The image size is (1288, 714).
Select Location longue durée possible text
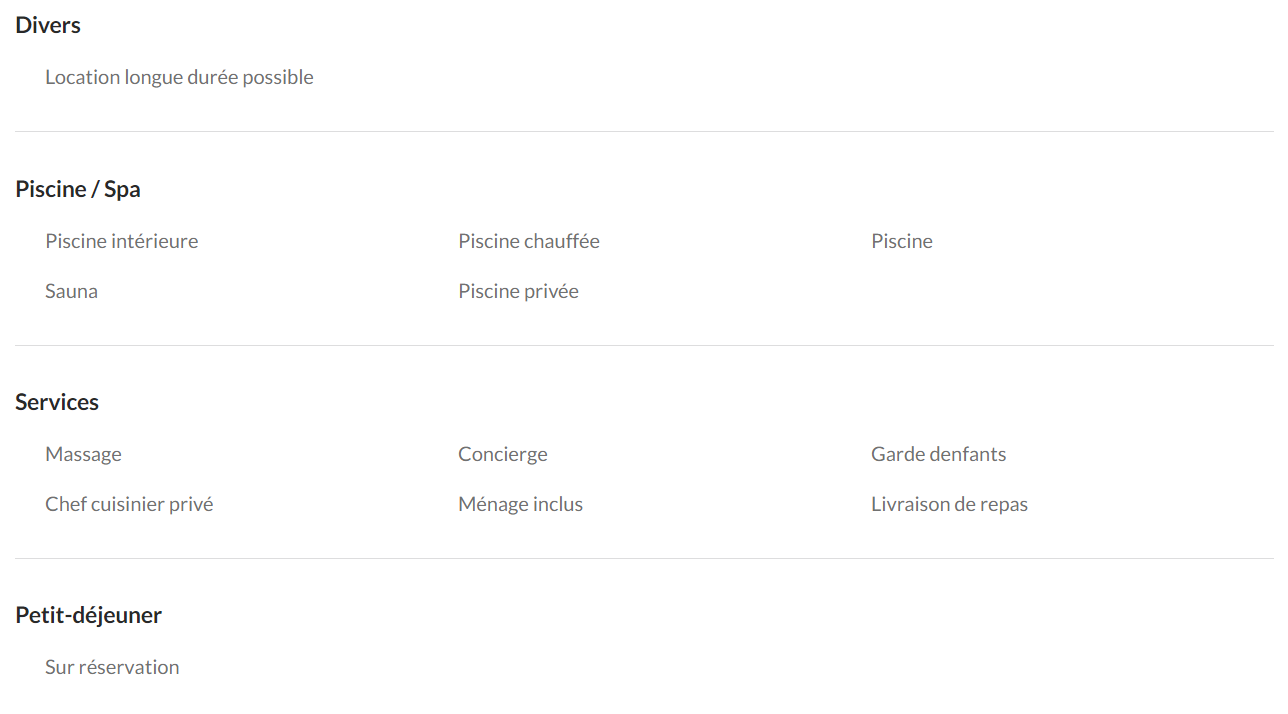tap(179, 77)
